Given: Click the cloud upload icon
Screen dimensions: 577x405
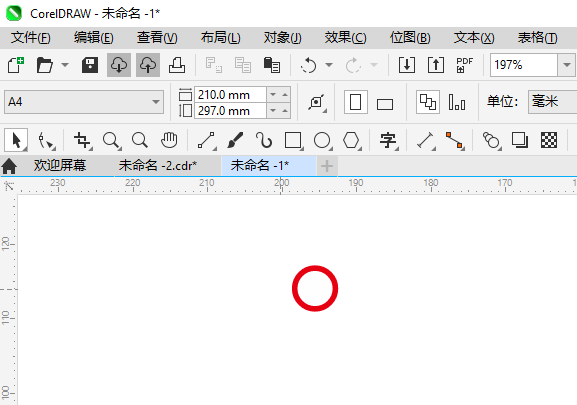Looking at the screenshot, I should coord(148,65).
